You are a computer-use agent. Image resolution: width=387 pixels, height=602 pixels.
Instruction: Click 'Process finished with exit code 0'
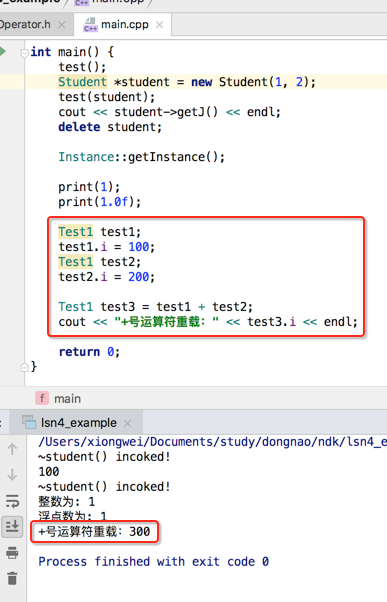point(154,561)
